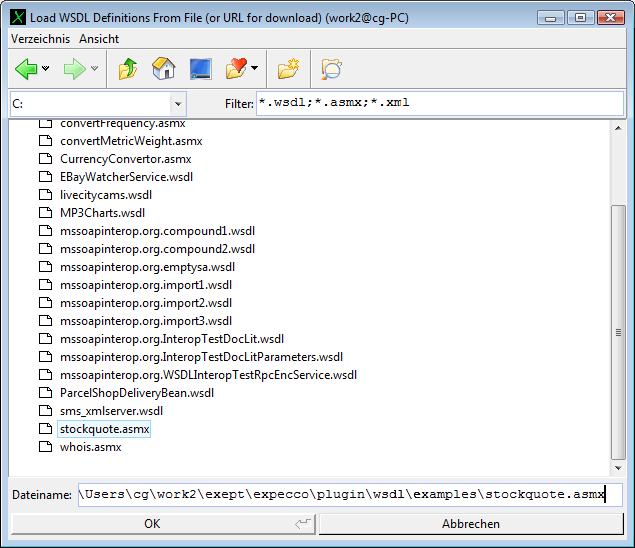Select CurrencyConvertor.asmx in the list
635x548 pixels.
pyautogui.click(x=125, y=159)
